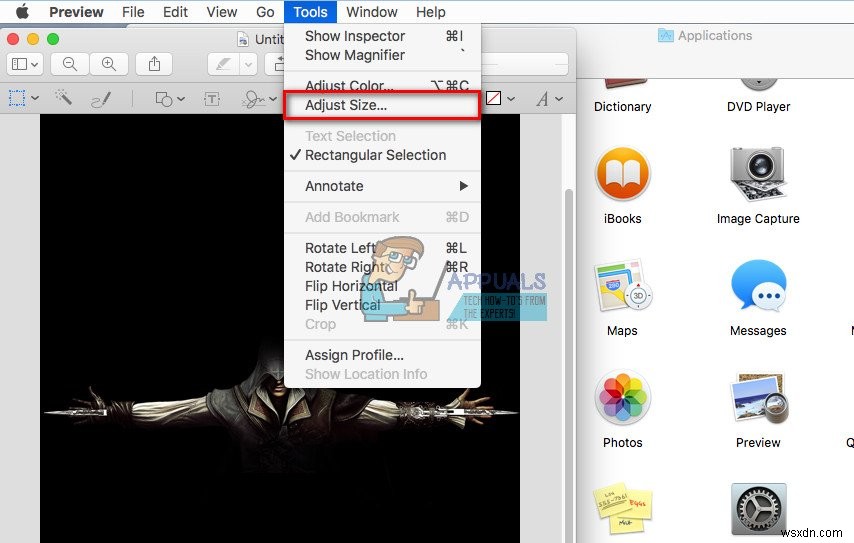
Task: Click the Share toolbar button
Action: click(x=154, y=64)
